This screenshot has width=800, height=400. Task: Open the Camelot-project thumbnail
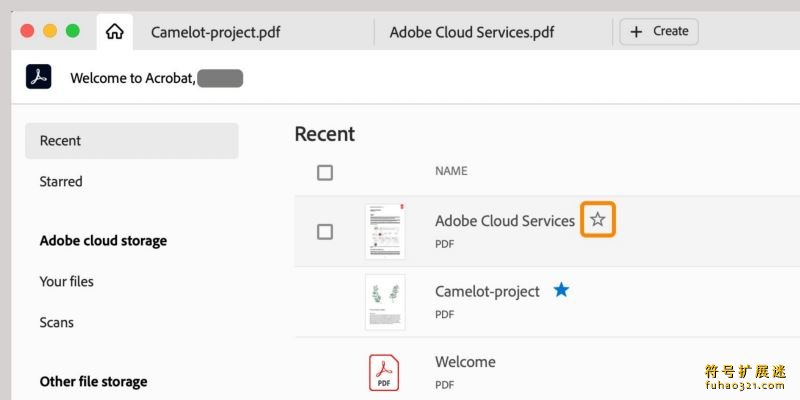(385, 302)
